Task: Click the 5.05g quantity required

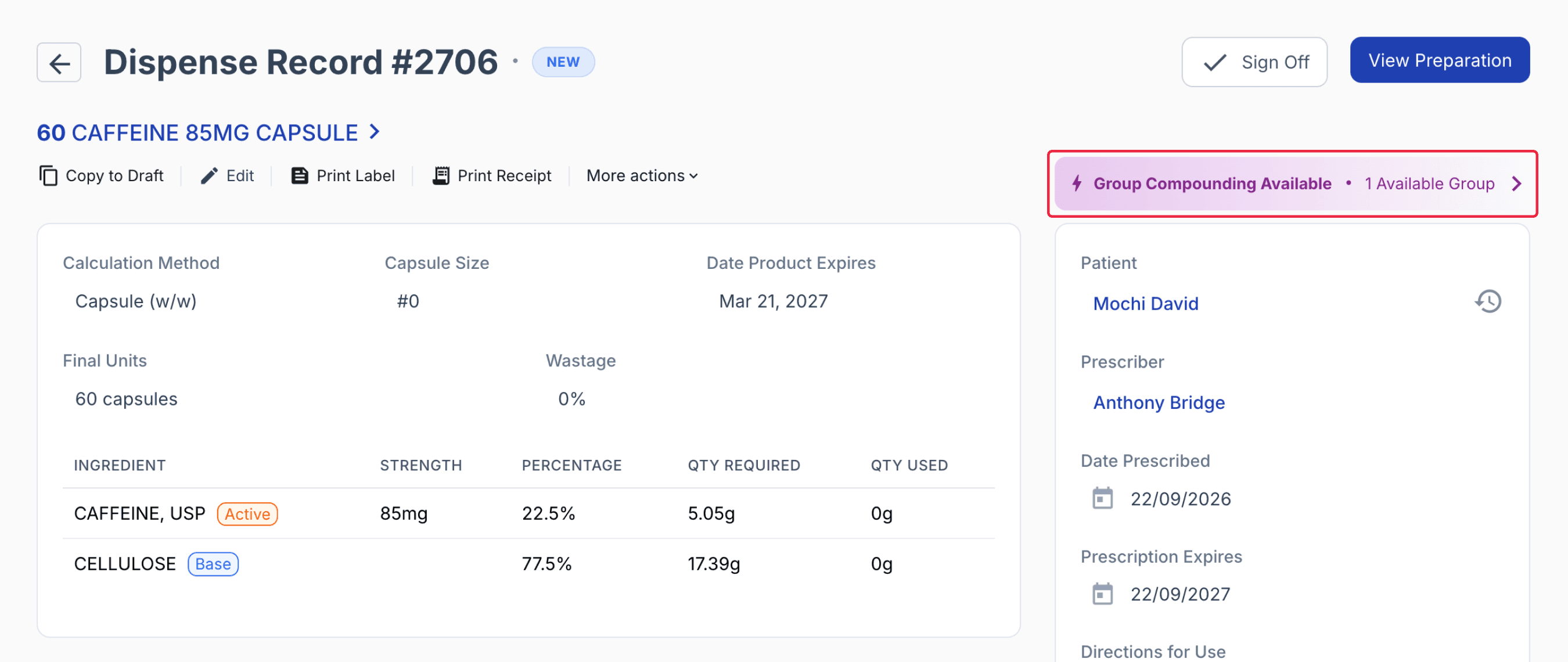Action: pos(711,513)
